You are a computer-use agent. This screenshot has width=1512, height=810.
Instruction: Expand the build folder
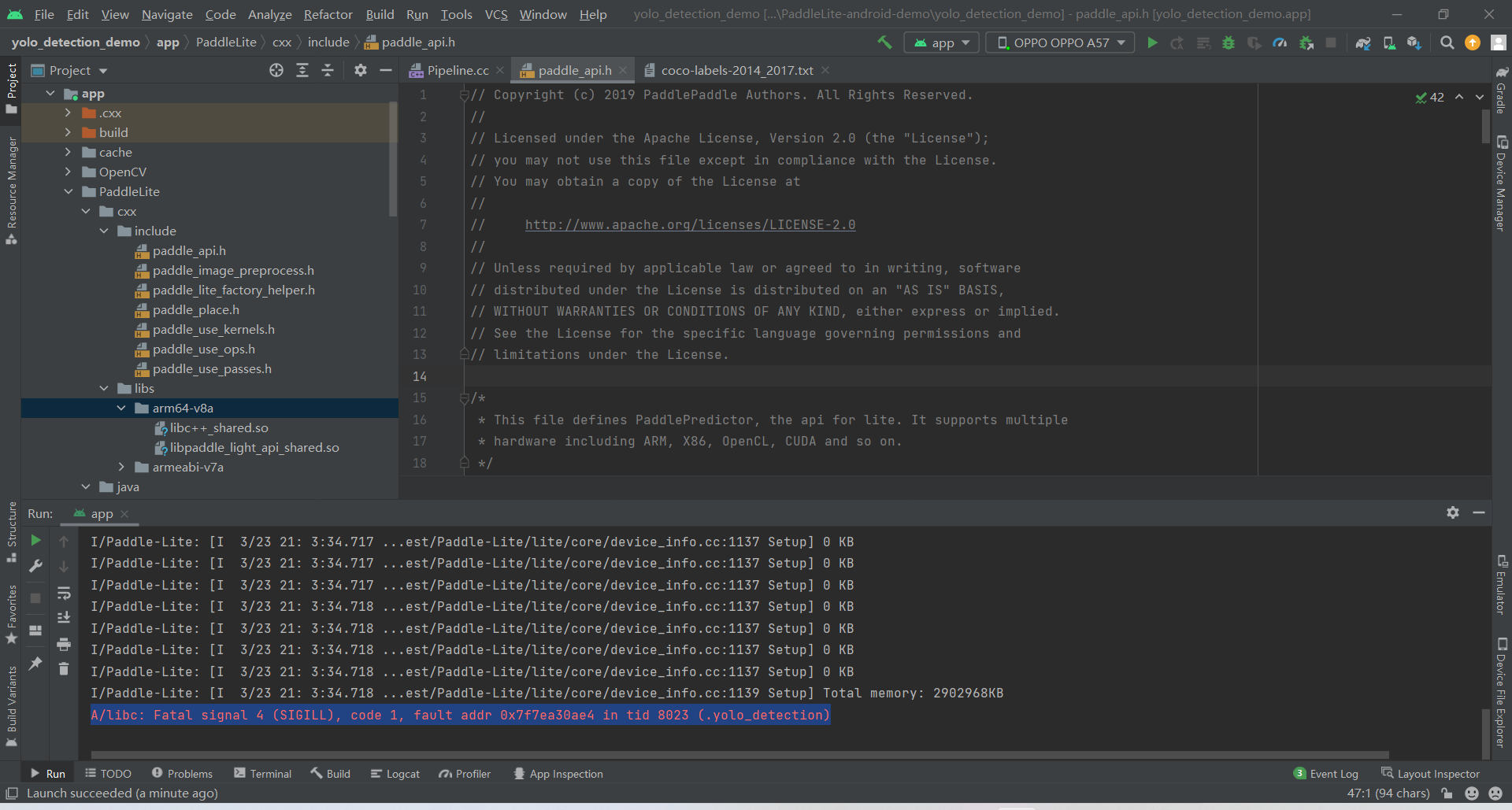68,132
